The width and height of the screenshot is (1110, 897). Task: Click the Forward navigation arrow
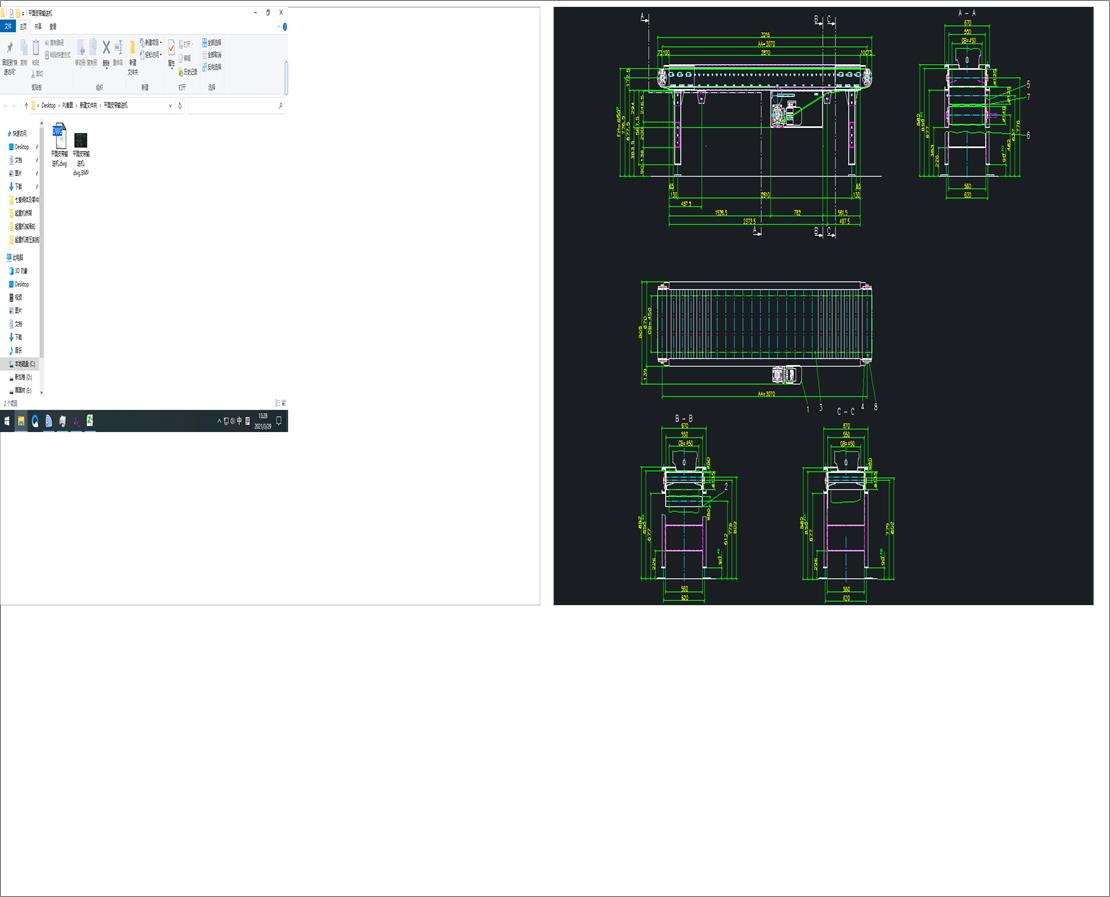[x=14, y=105]
